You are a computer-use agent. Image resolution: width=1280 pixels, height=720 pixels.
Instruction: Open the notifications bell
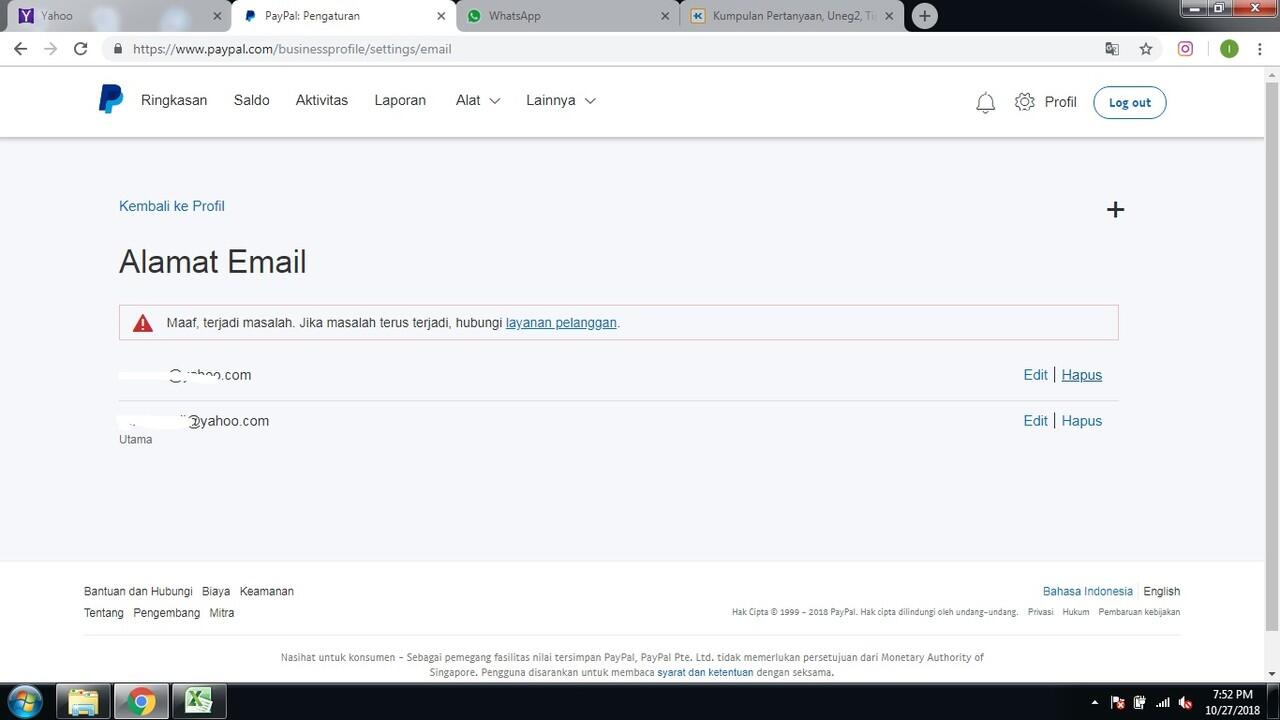pyautogui.click(x=985, y=102)
